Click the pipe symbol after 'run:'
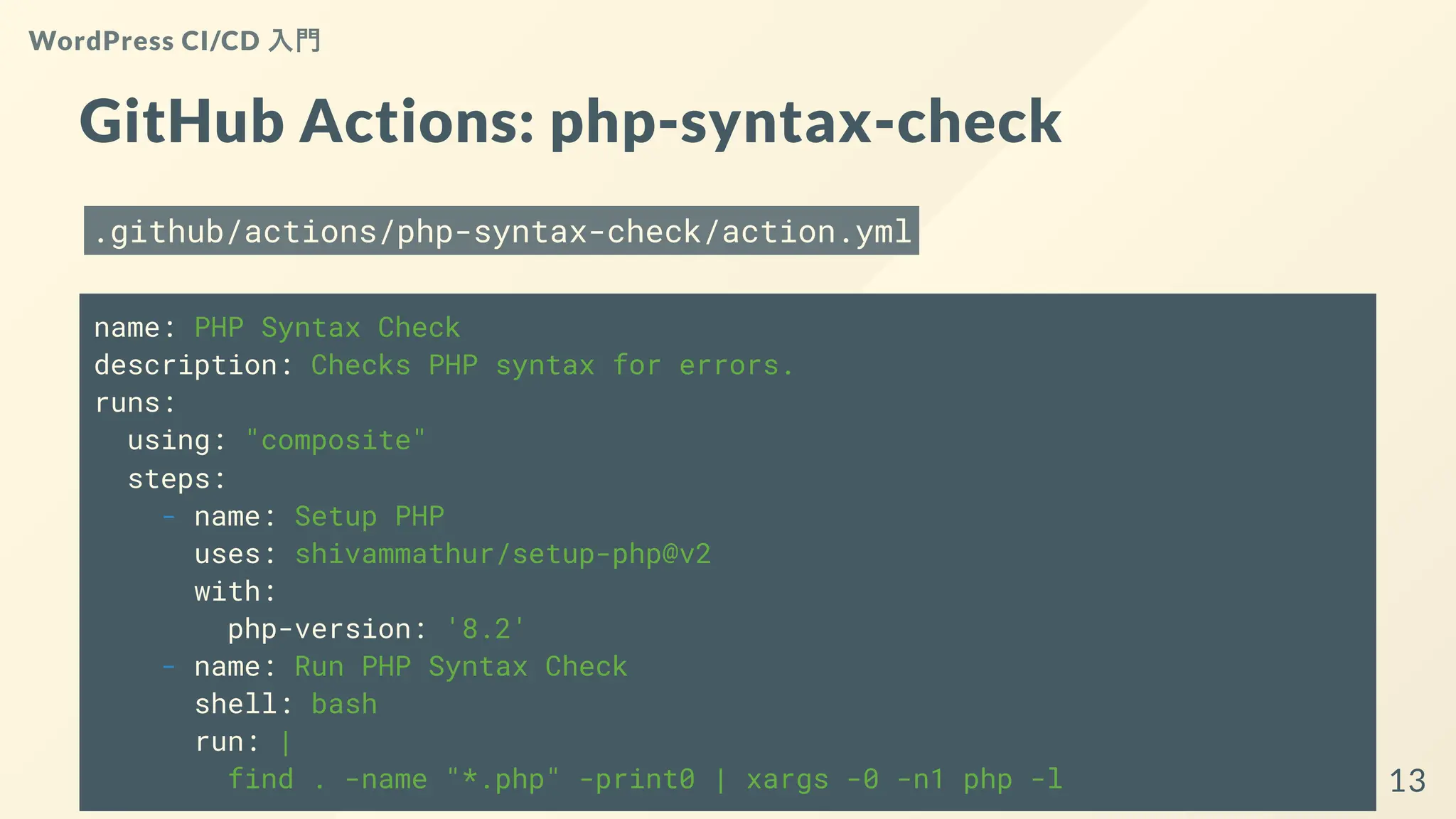 tap(286, 742)
